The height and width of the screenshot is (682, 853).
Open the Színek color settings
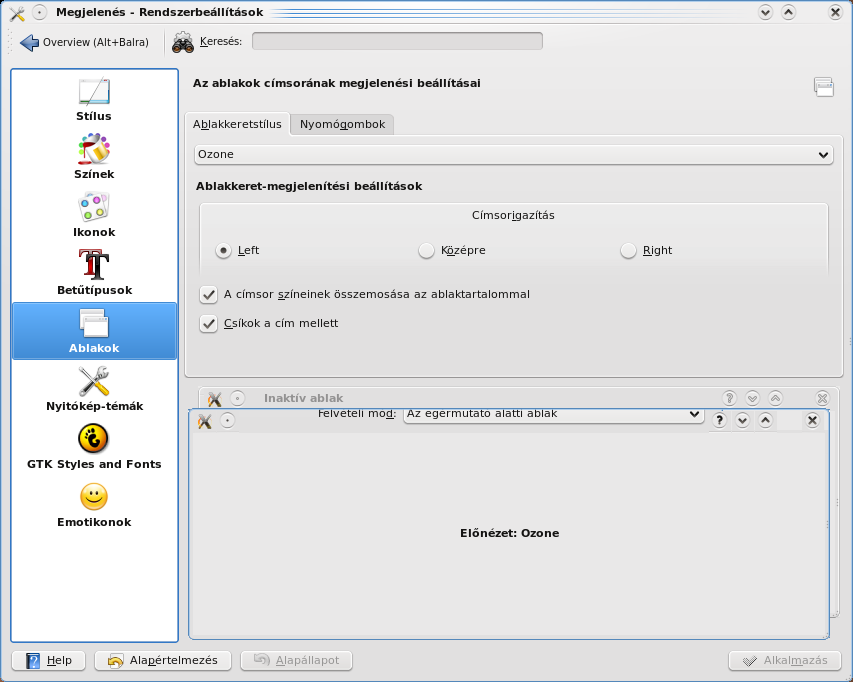click(x=94, y=157)
